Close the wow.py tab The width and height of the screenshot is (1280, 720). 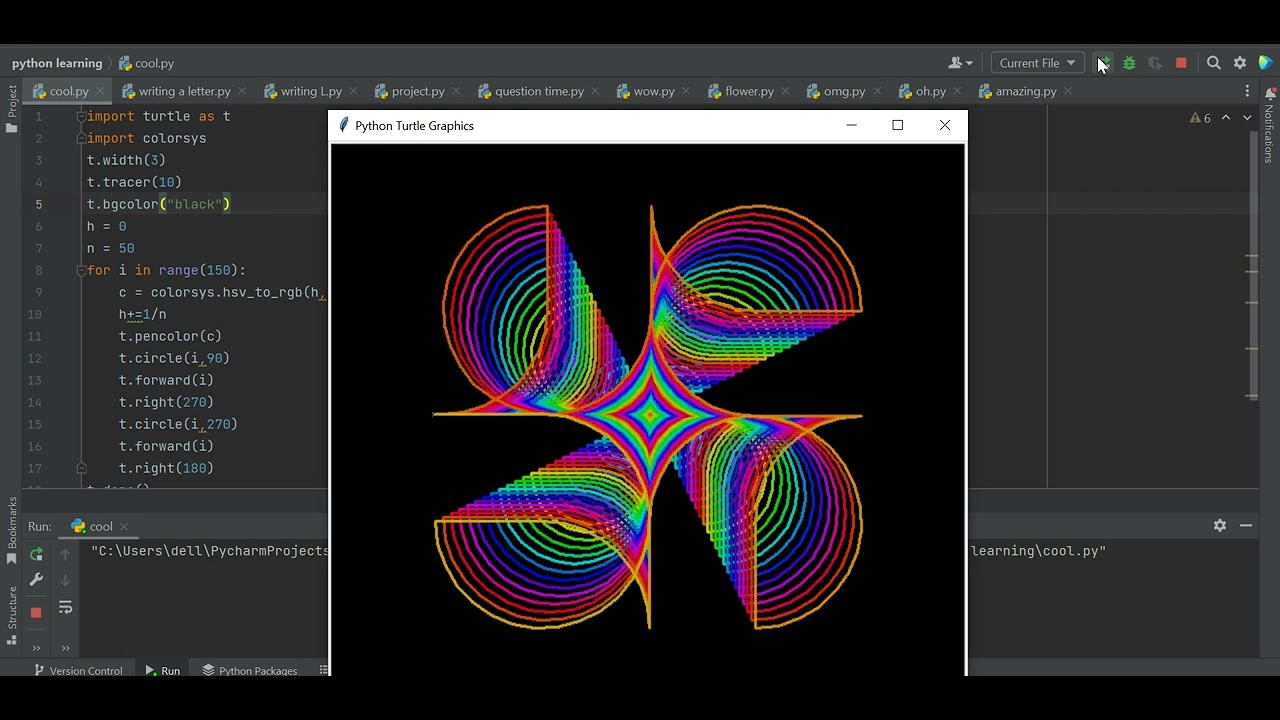coord(686,91)
